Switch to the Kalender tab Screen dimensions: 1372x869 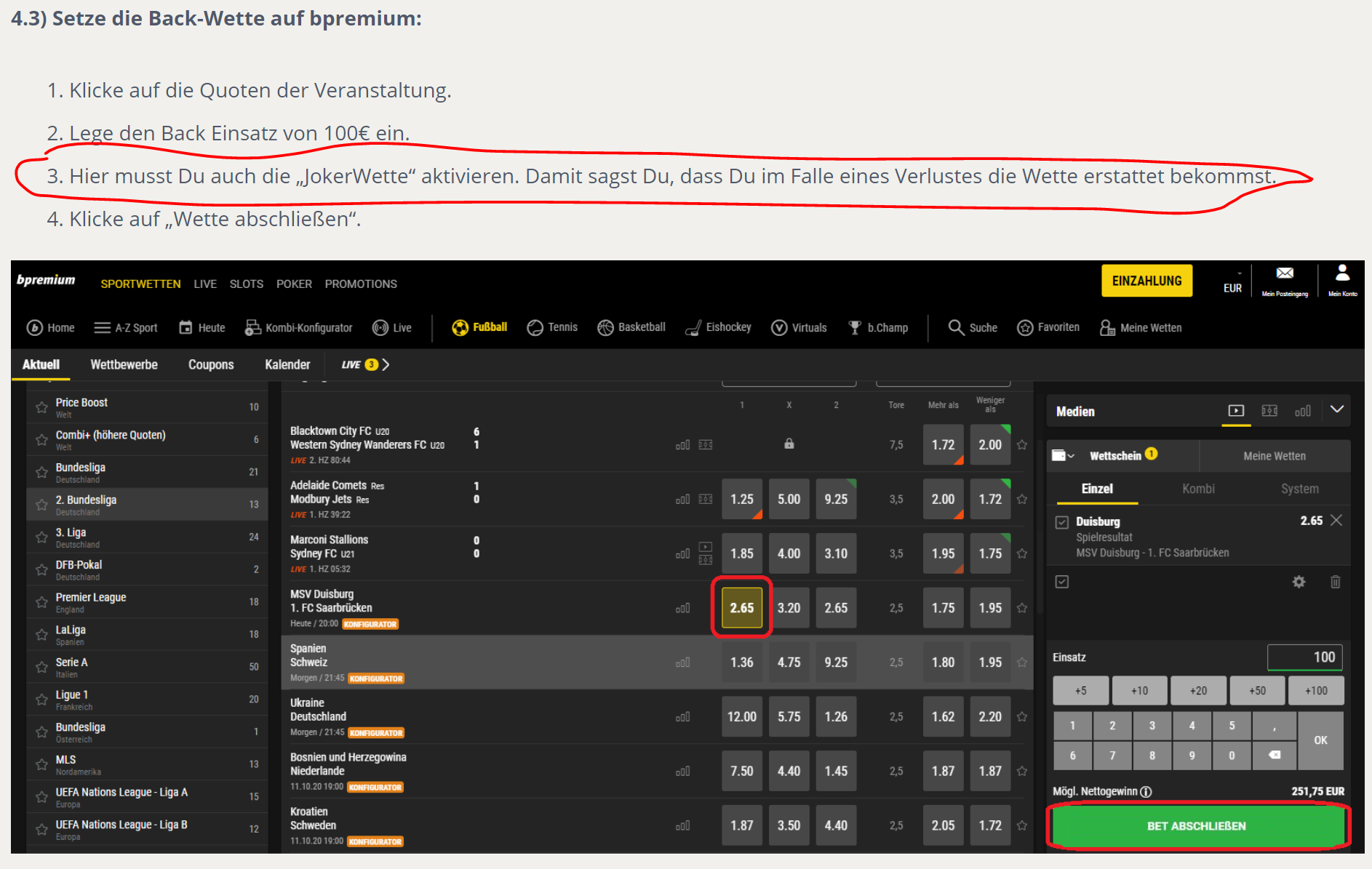click(x=287, y=364)
